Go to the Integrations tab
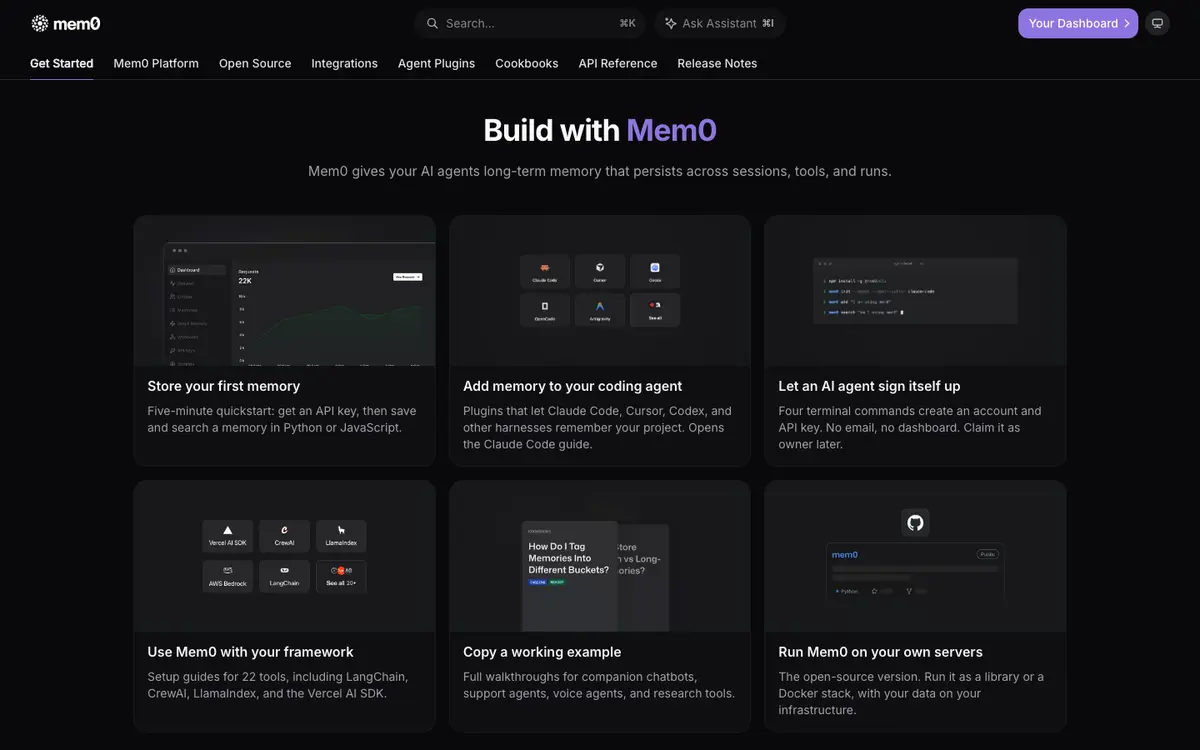The width and height of the screenshot is (1200, 750). point(344,63)
